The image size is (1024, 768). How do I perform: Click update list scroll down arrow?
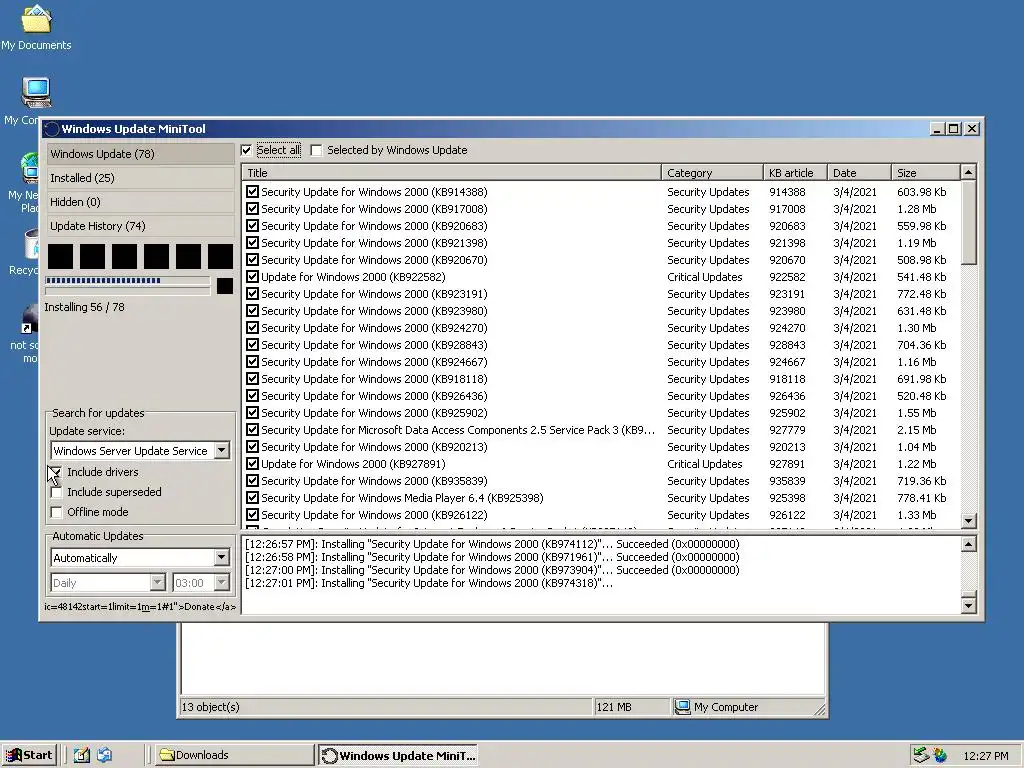pos(969,520)
